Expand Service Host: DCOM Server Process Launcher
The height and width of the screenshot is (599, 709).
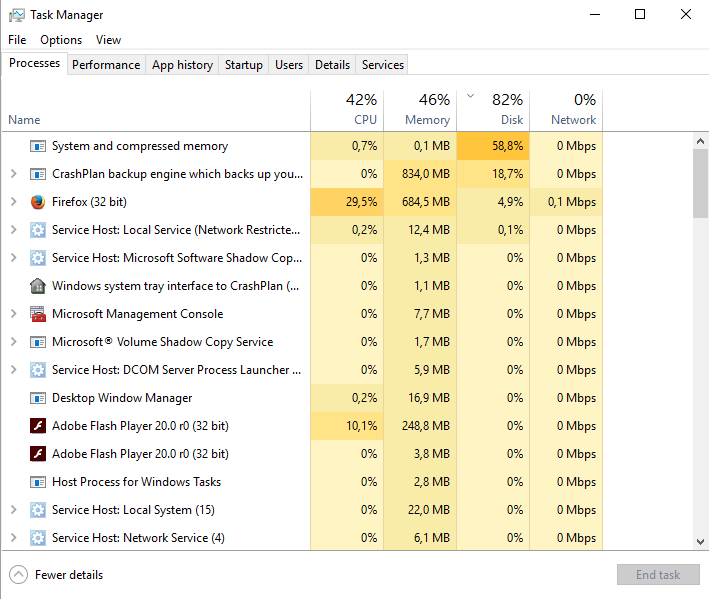pyautogui.click(x=14, y=370)
